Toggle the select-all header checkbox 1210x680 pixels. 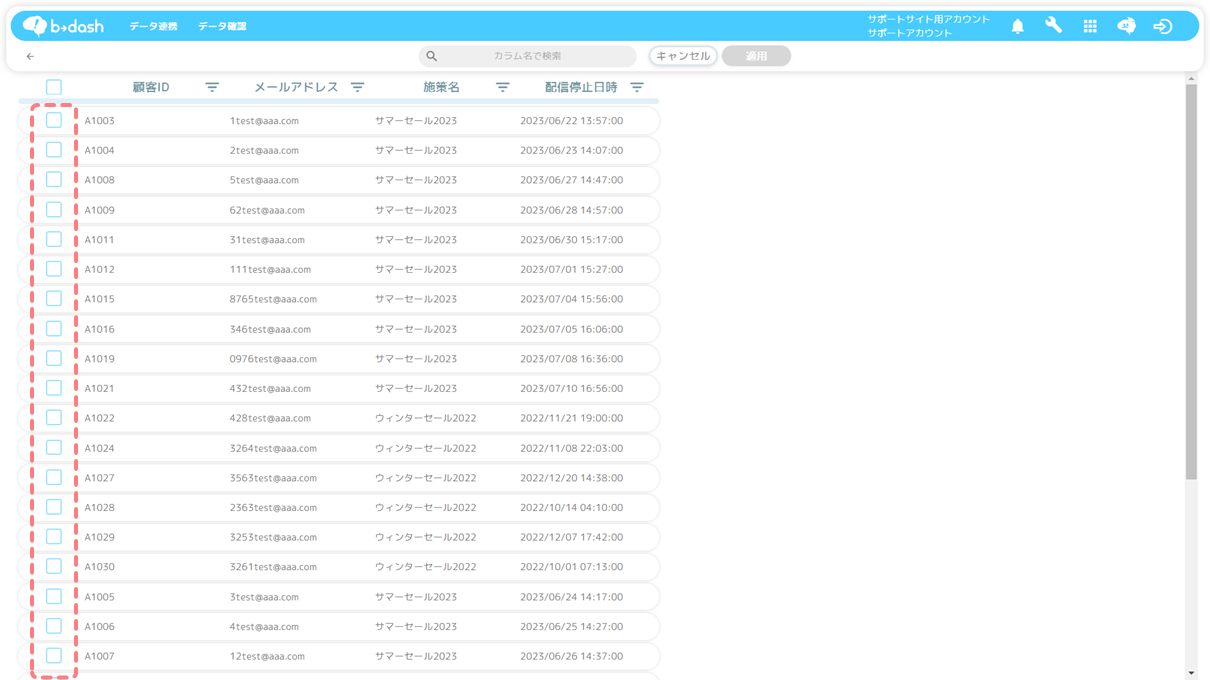click(x=54, y=88)
